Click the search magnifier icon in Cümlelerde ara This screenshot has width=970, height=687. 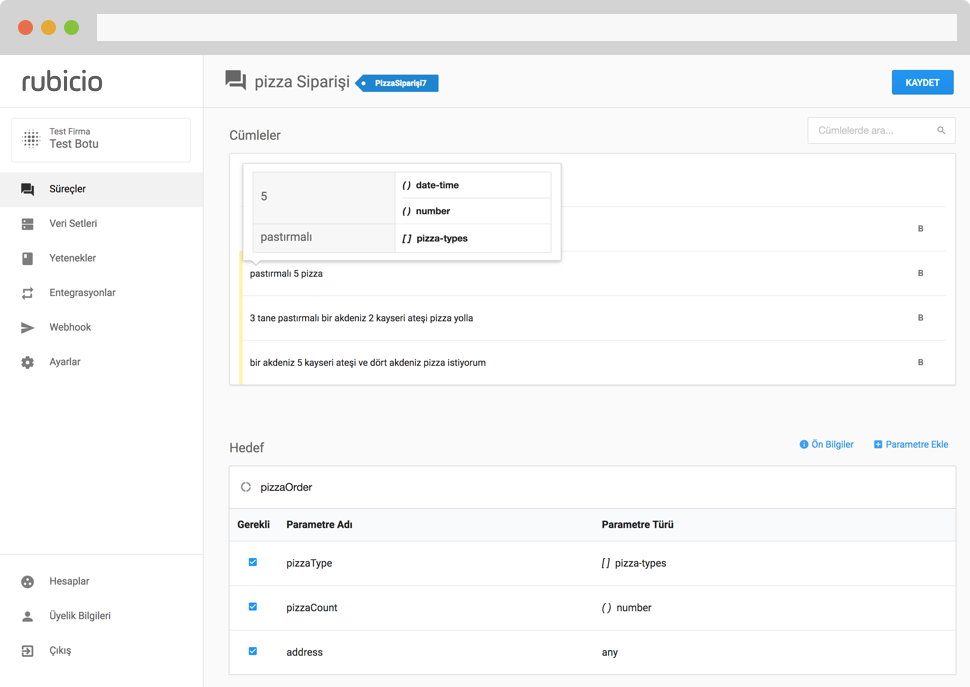click(941, 130)
